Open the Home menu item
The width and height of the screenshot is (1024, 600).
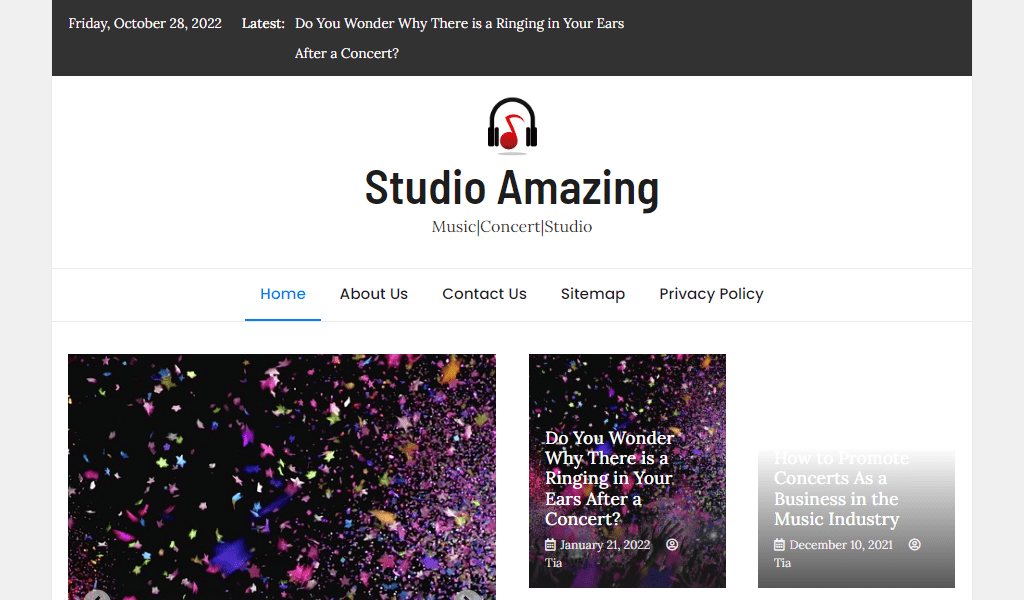pyautogui.click(x=283, y=294)
